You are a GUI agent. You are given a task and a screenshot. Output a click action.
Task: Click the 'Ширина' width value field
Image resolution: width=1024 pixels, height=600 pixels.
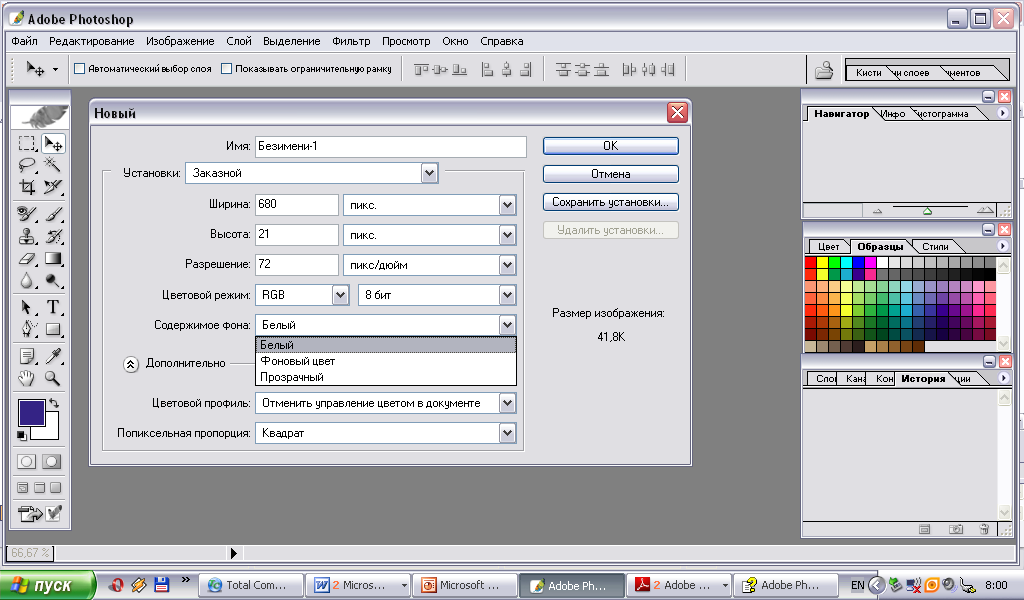296,204
